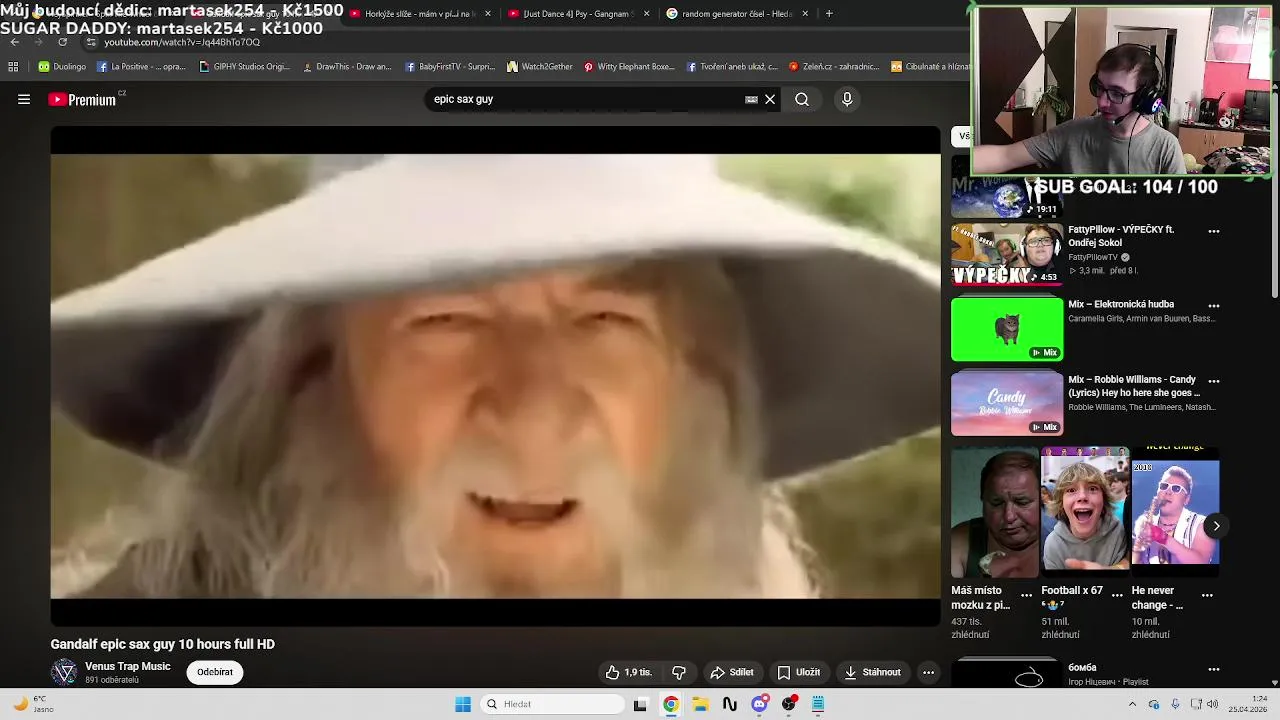Open 'Football x 67' short thumbnail
1280x720 pixels.
(1085, 512)
